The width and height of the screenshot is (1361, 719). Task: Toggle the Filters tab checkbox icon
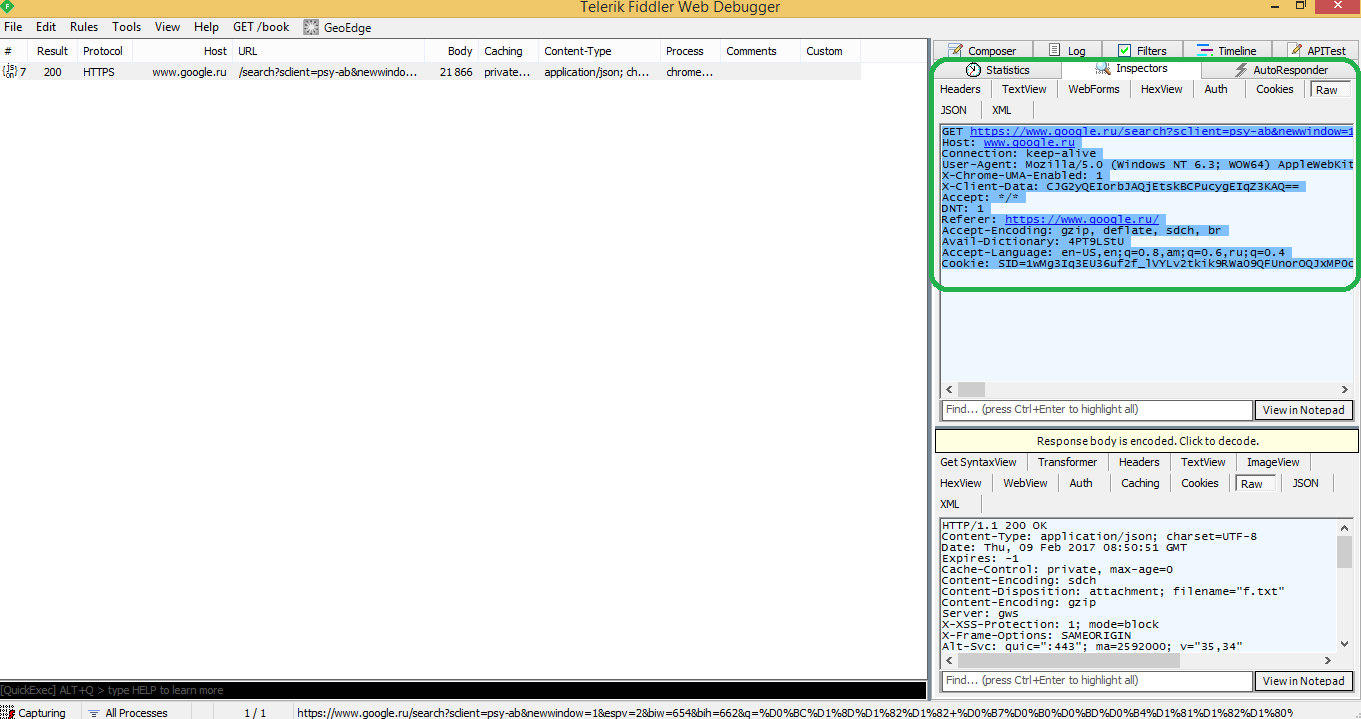click(x=1124, y=50)
